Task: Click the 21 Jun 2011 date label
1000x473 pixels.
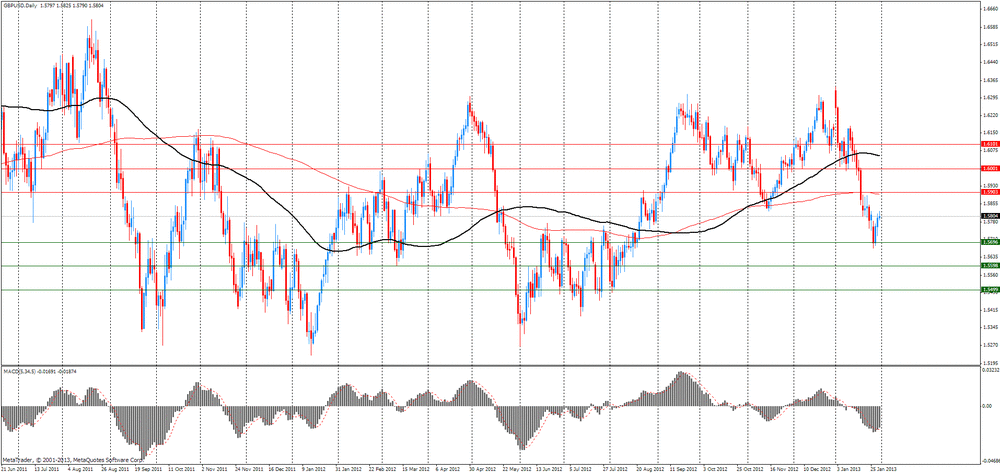Action: point(15,468)
